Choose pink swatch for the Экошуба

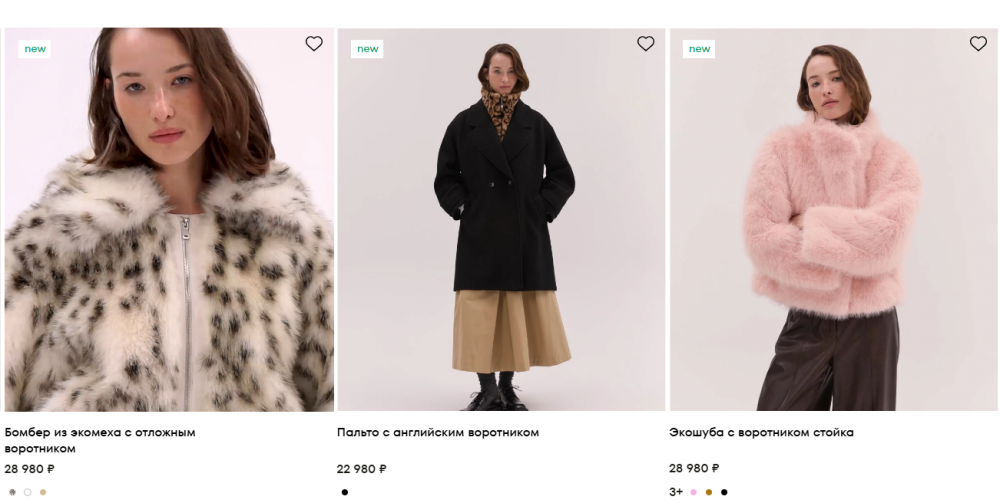pyautogui.click(x=694, y=492)
